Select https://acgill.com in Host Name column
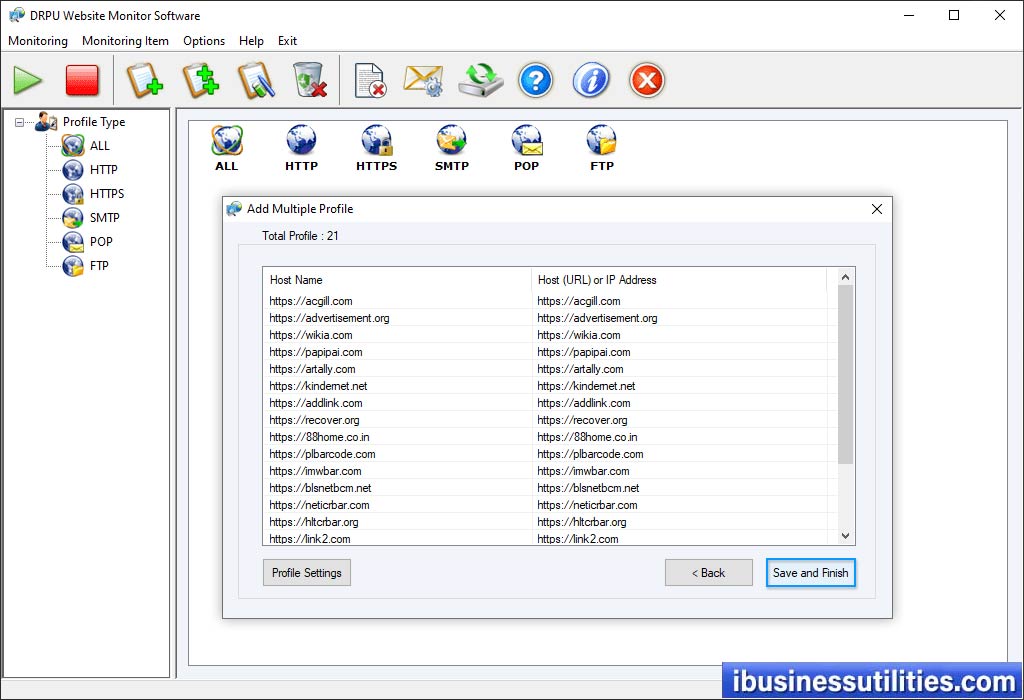The height and width of the screenshot is (700, 1024). point(311,301)
